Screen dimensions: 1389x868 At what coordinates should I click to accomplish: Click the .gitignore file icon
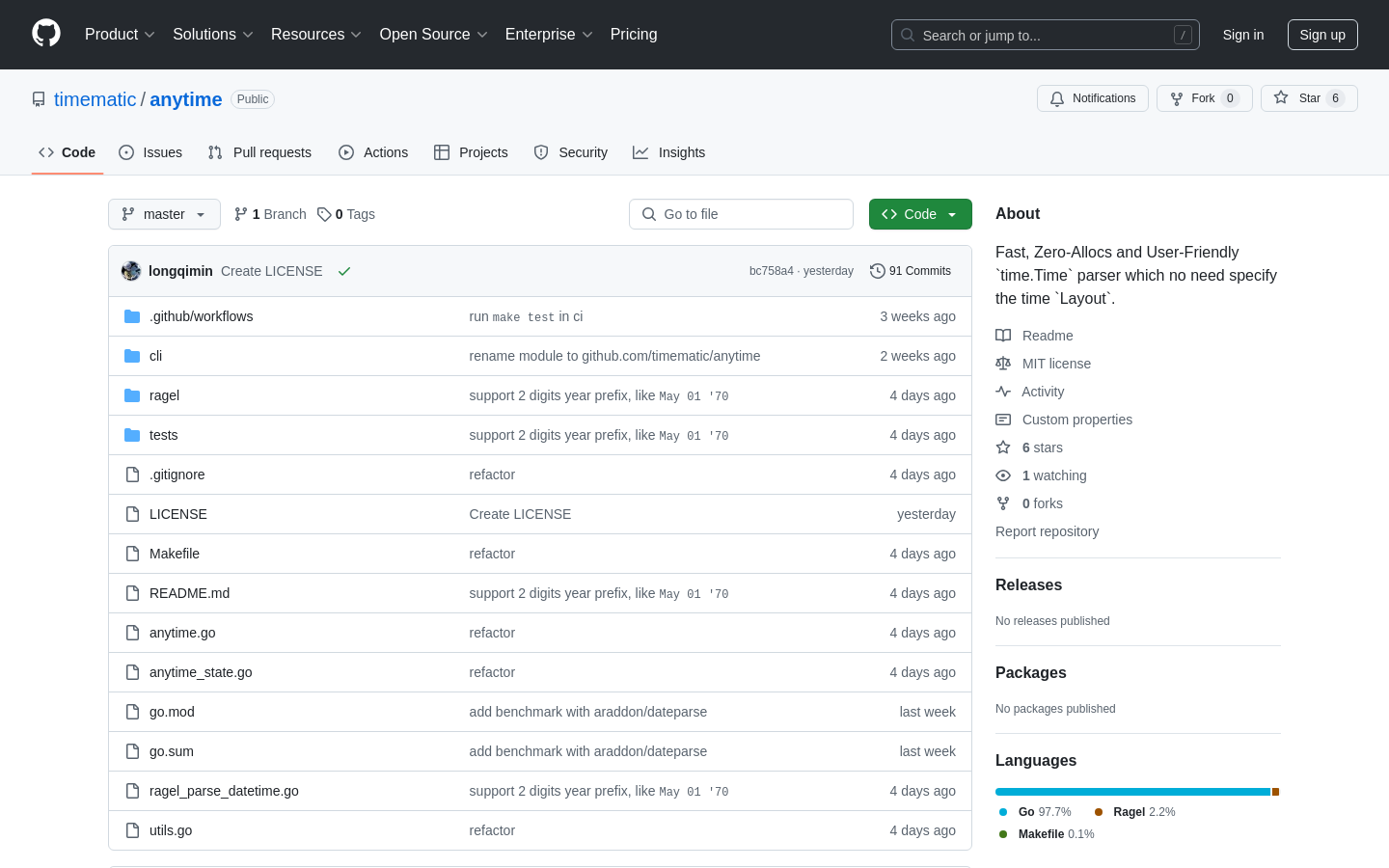(132, 475)
